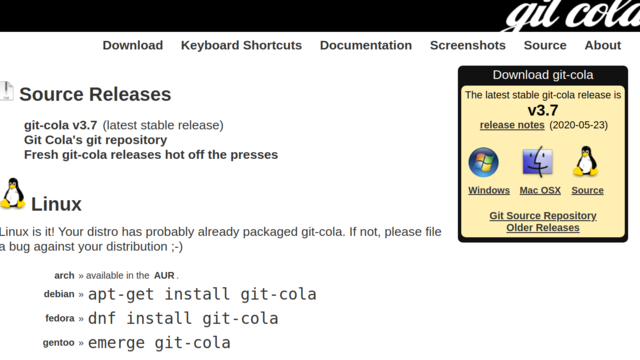Screen dimensions: 640x360
Task: Open the Screenshots nav link
Action: click(468, 45)
